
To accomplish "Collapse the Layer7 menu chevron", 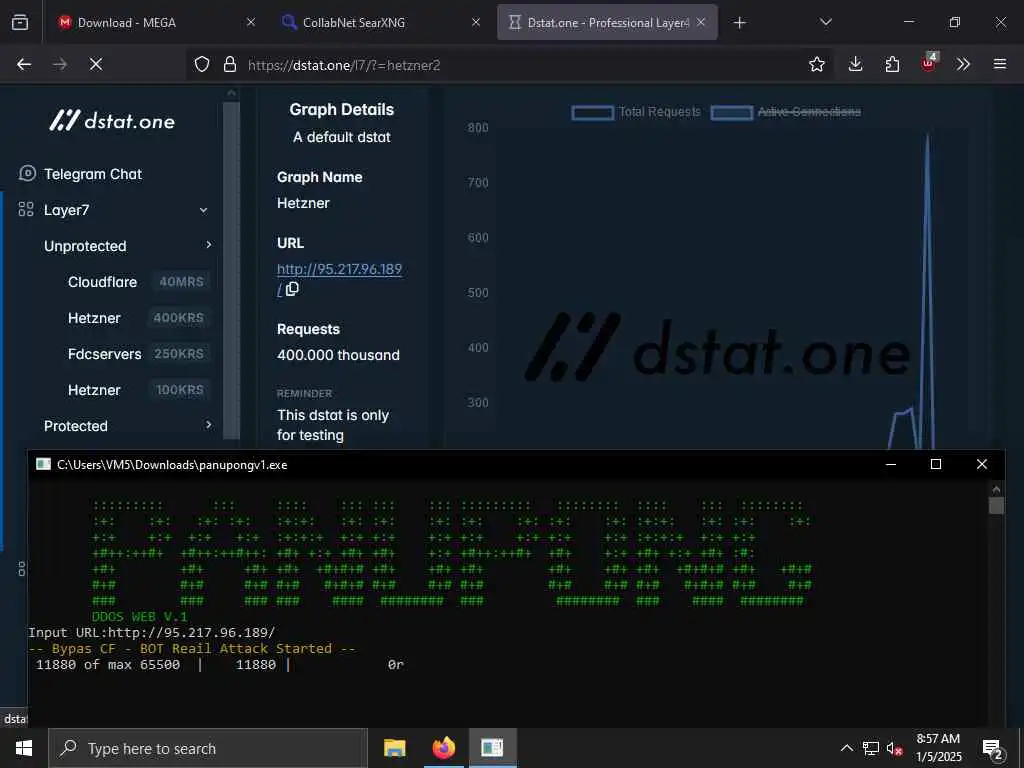I will 203,210.
